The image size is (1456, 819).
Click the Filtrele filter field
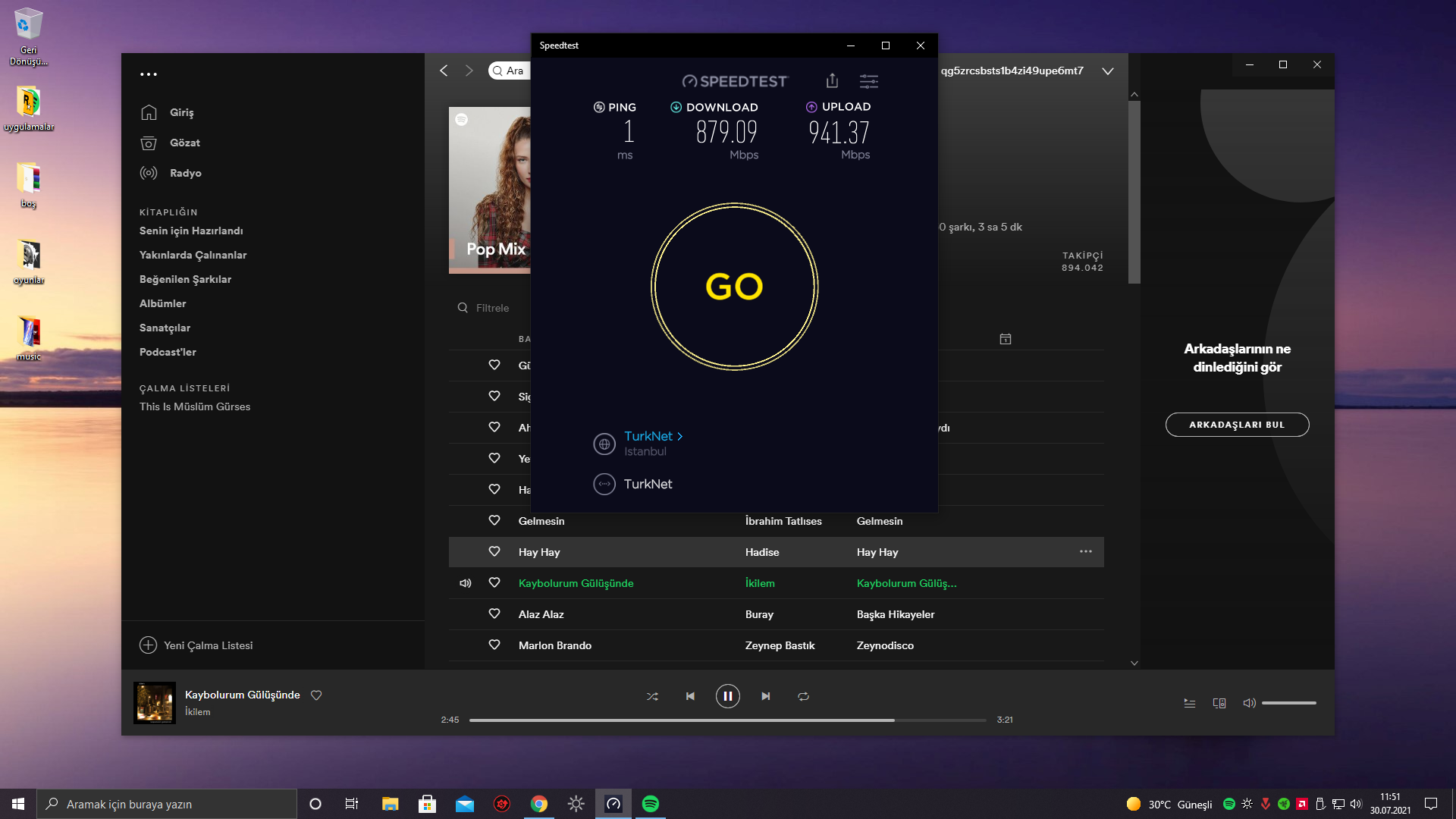492,308
